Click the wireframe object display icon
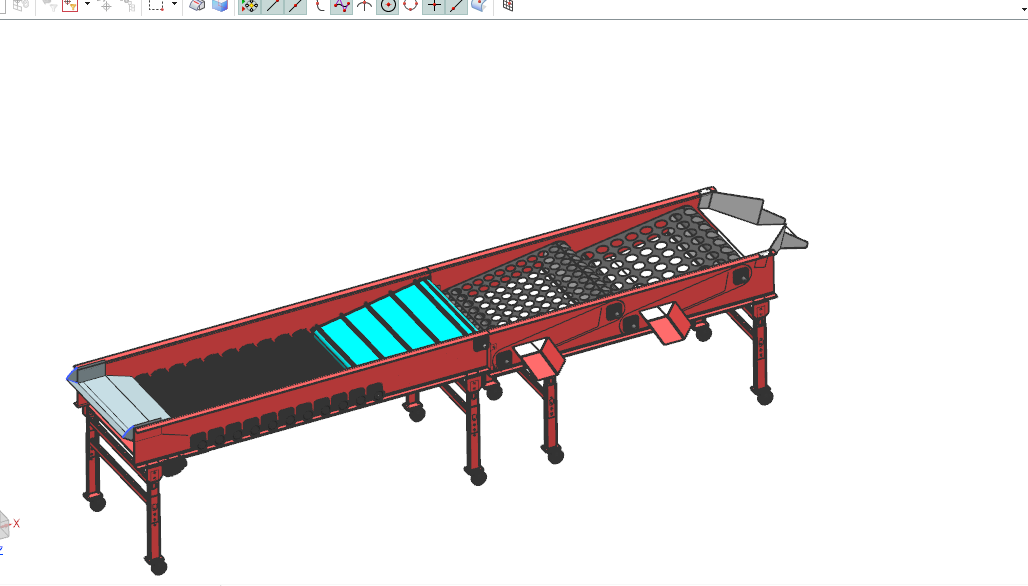The height and width of the screenshot is (586, 1028). [197, 6]
